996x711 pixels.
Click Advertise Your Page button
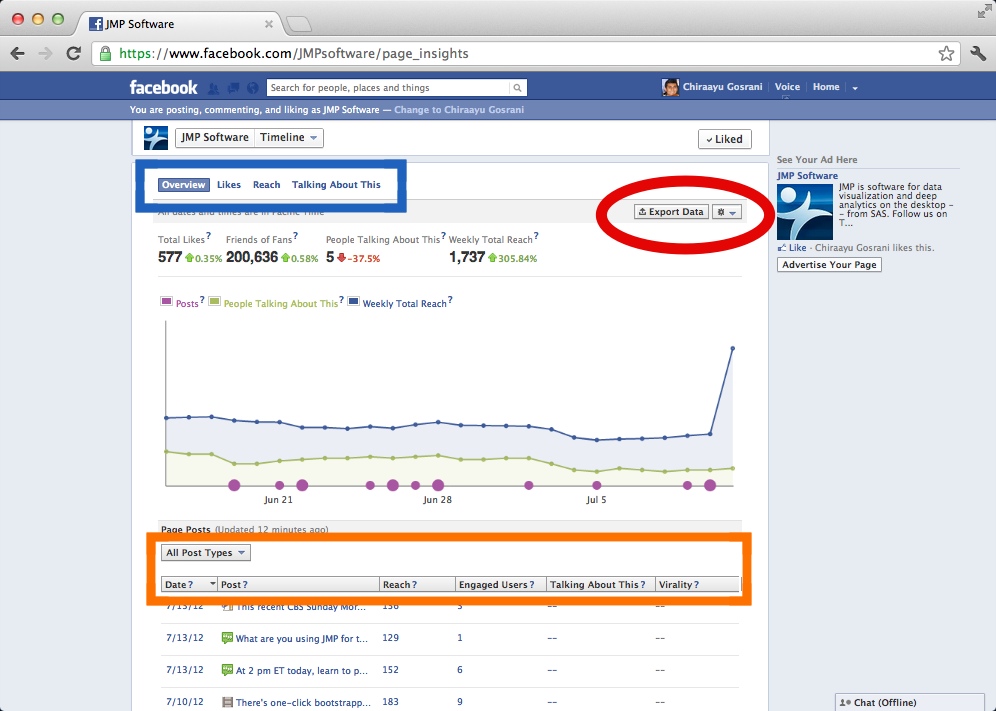click(829, 265)
